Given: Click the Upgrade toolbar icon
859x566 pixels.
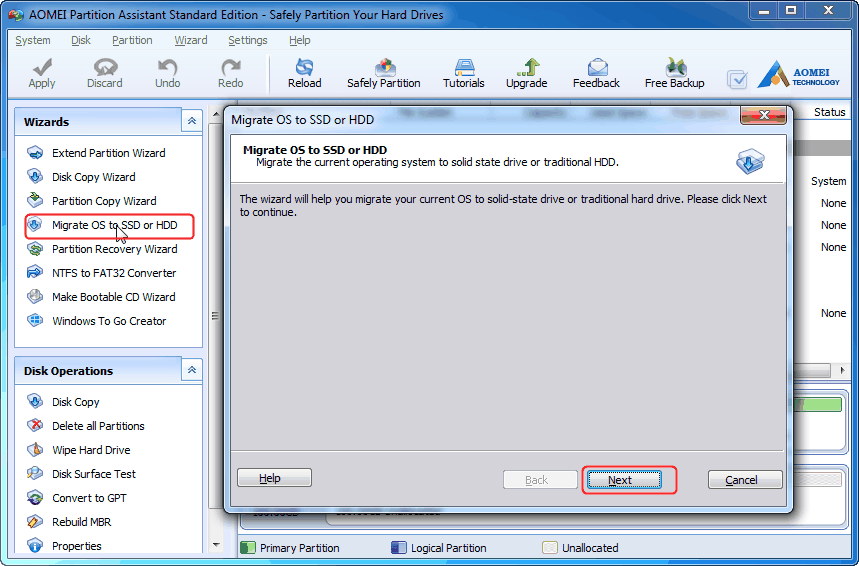Looking at the screenshot, I should pos(527,67).
